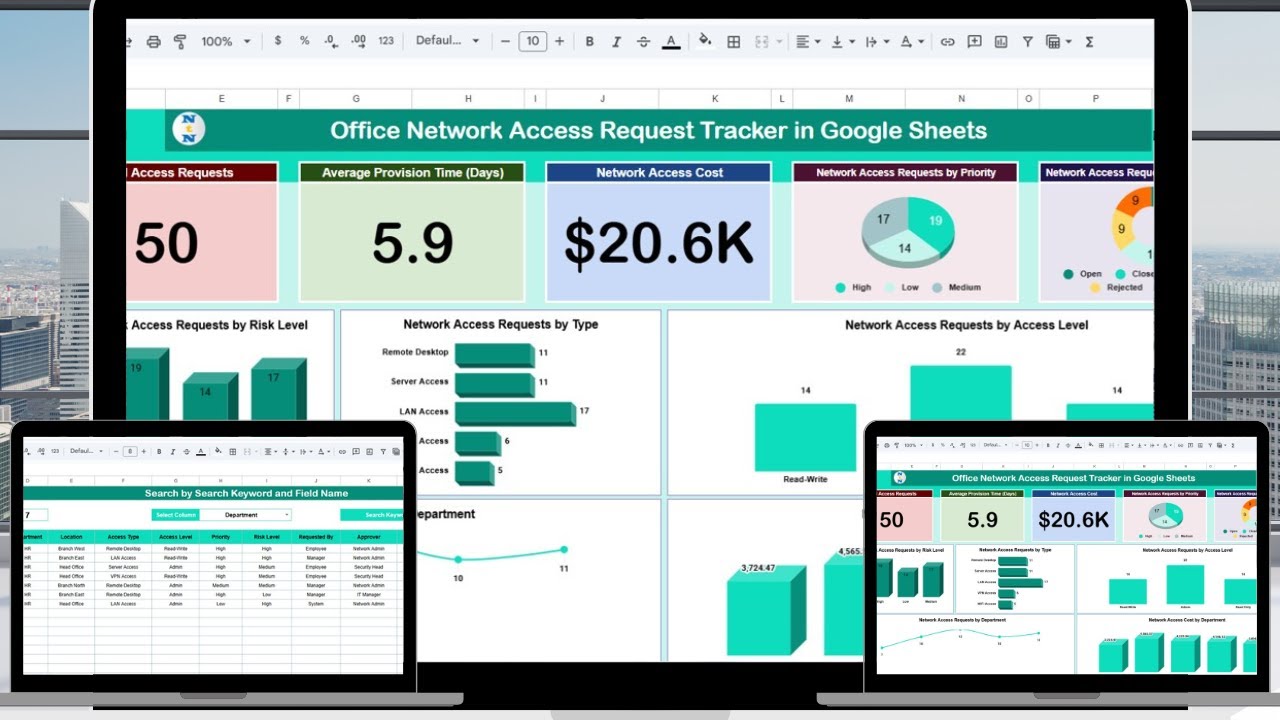Format as currency with the $ icon
The height and width of the screenshot is (720, 1280).
tap(277, 41)
